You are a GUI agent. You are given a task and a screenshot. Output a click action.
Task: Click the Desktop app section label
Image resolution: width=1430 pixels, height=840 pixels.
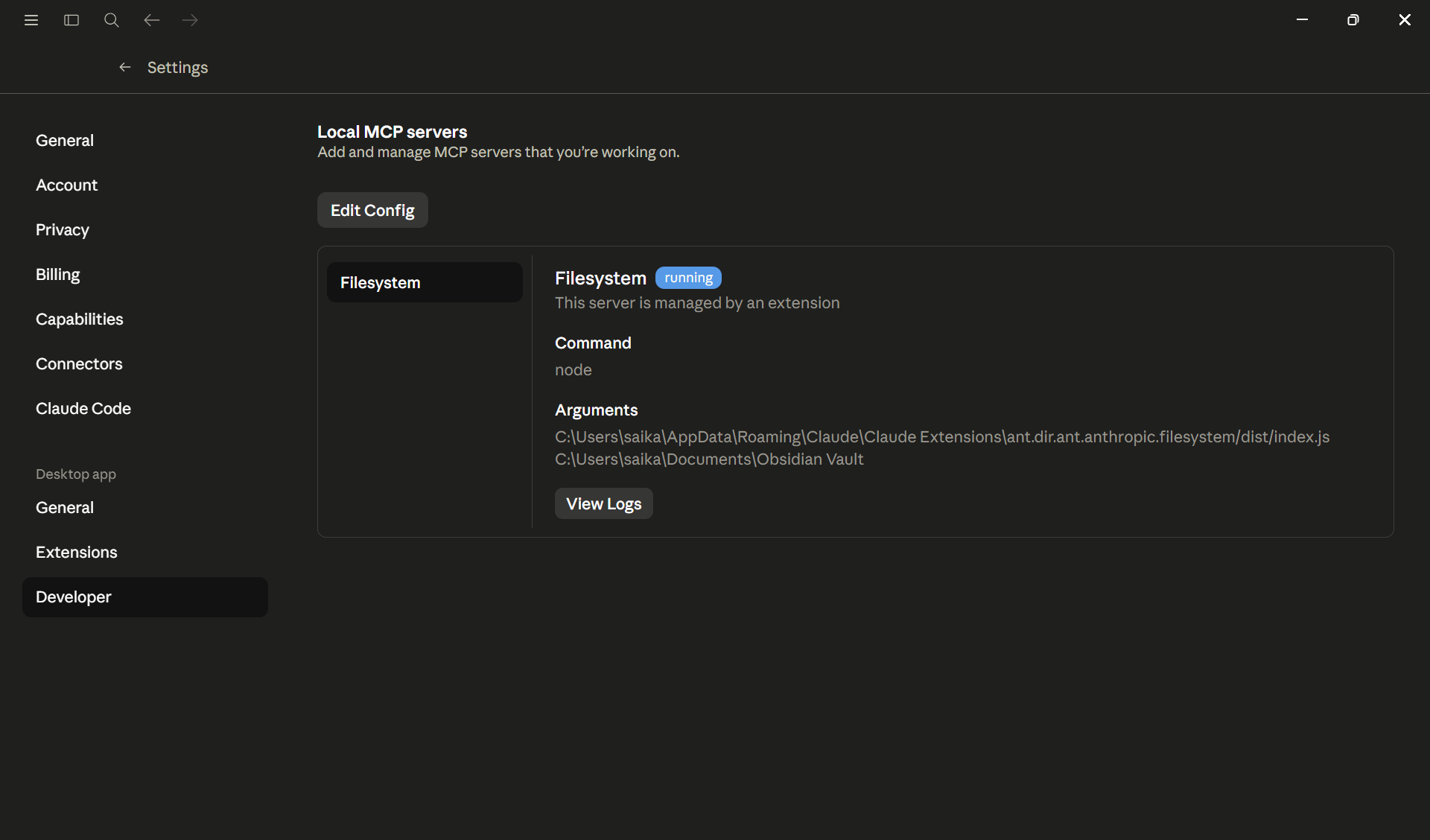click(76, 474)
